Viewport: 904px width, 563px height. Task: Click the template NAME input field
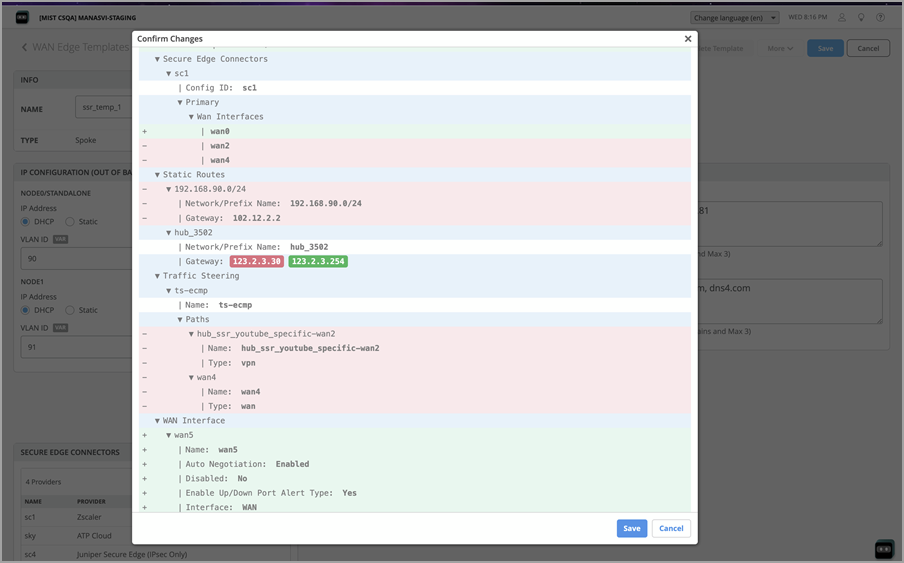pos(104,108)
